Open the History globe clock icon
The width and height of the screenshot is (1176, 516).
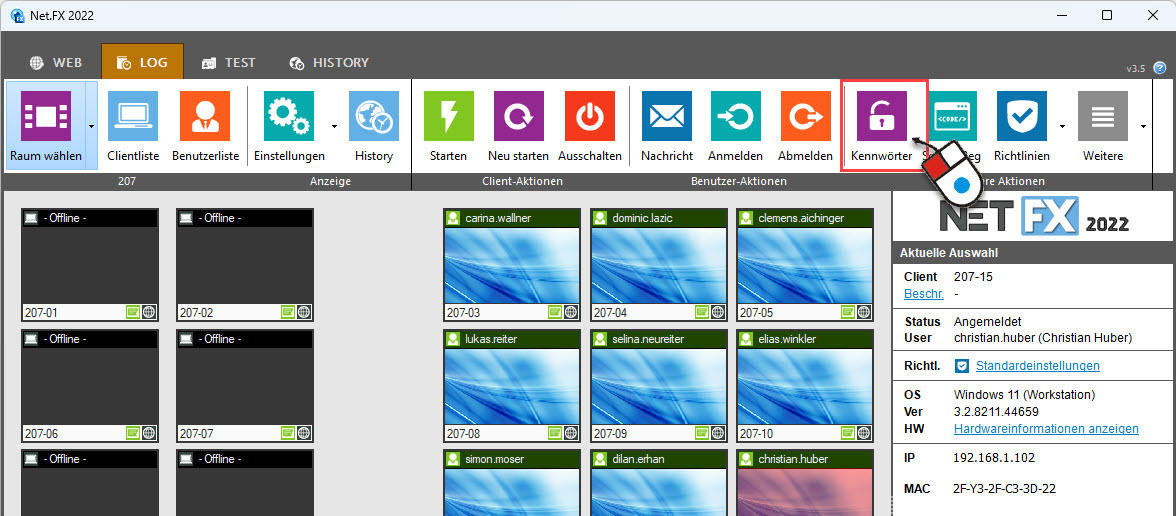(x=374, y=116)
